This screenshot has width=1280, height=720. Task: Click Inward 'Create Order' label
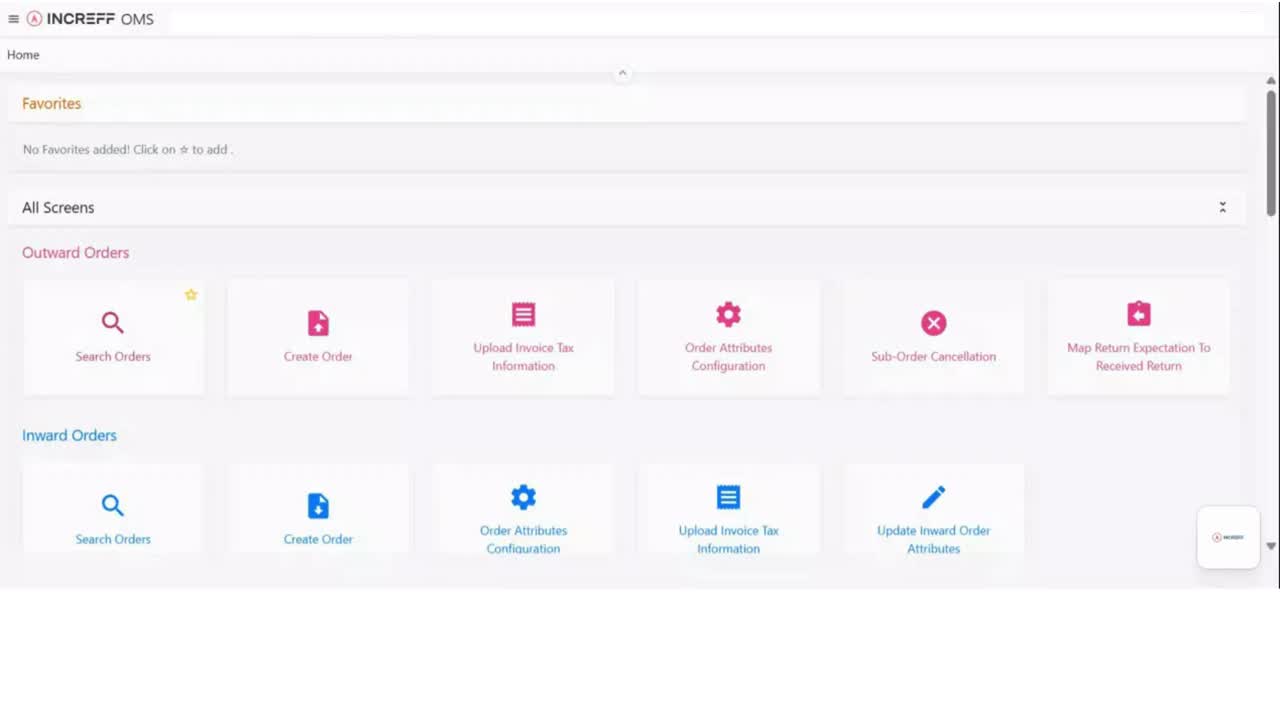point(318,540)
